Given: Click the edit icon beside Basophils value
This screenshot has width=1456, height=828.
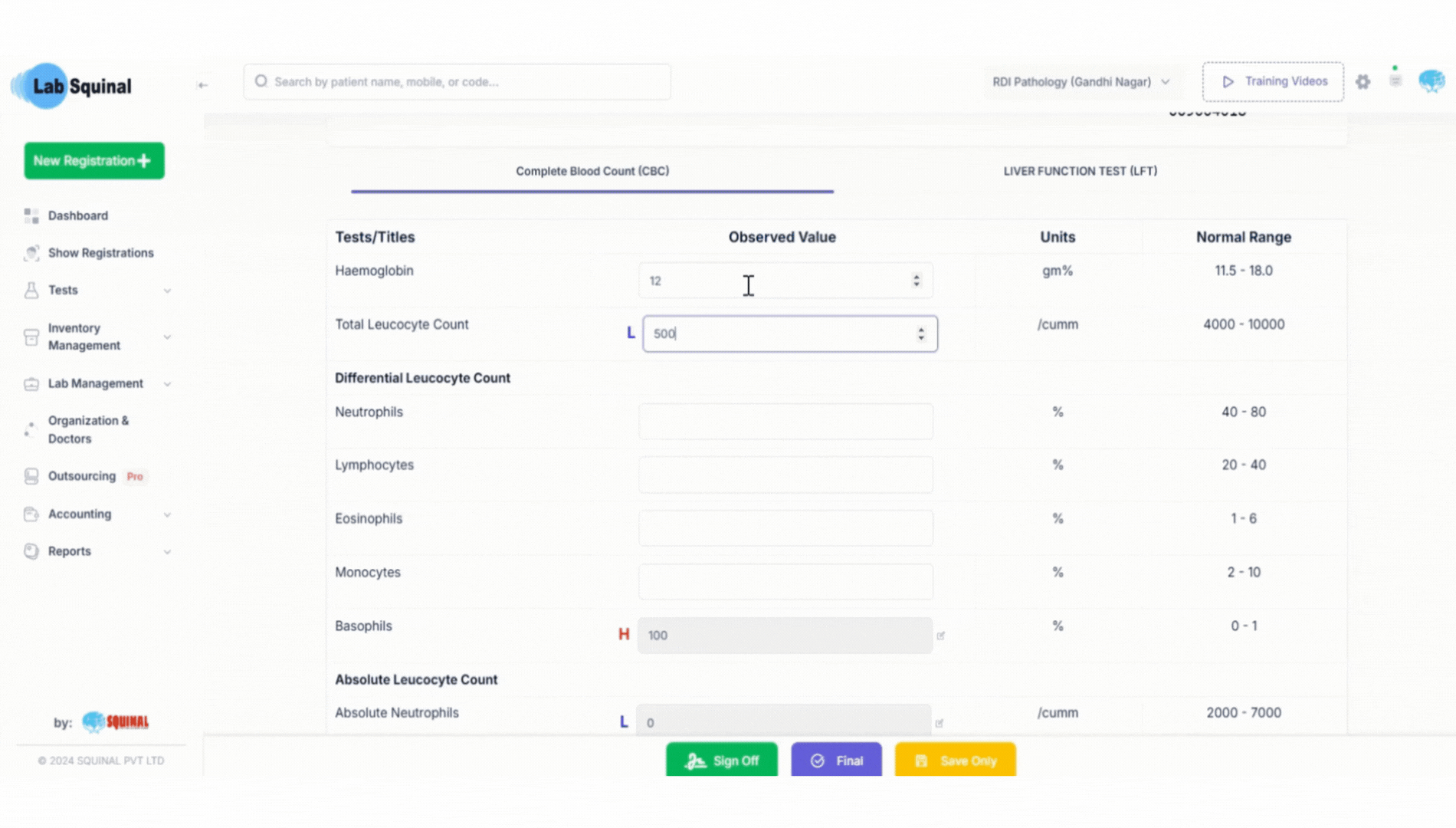Looking at the screenshot, I should pyautogui.click(x=940, y=636).
